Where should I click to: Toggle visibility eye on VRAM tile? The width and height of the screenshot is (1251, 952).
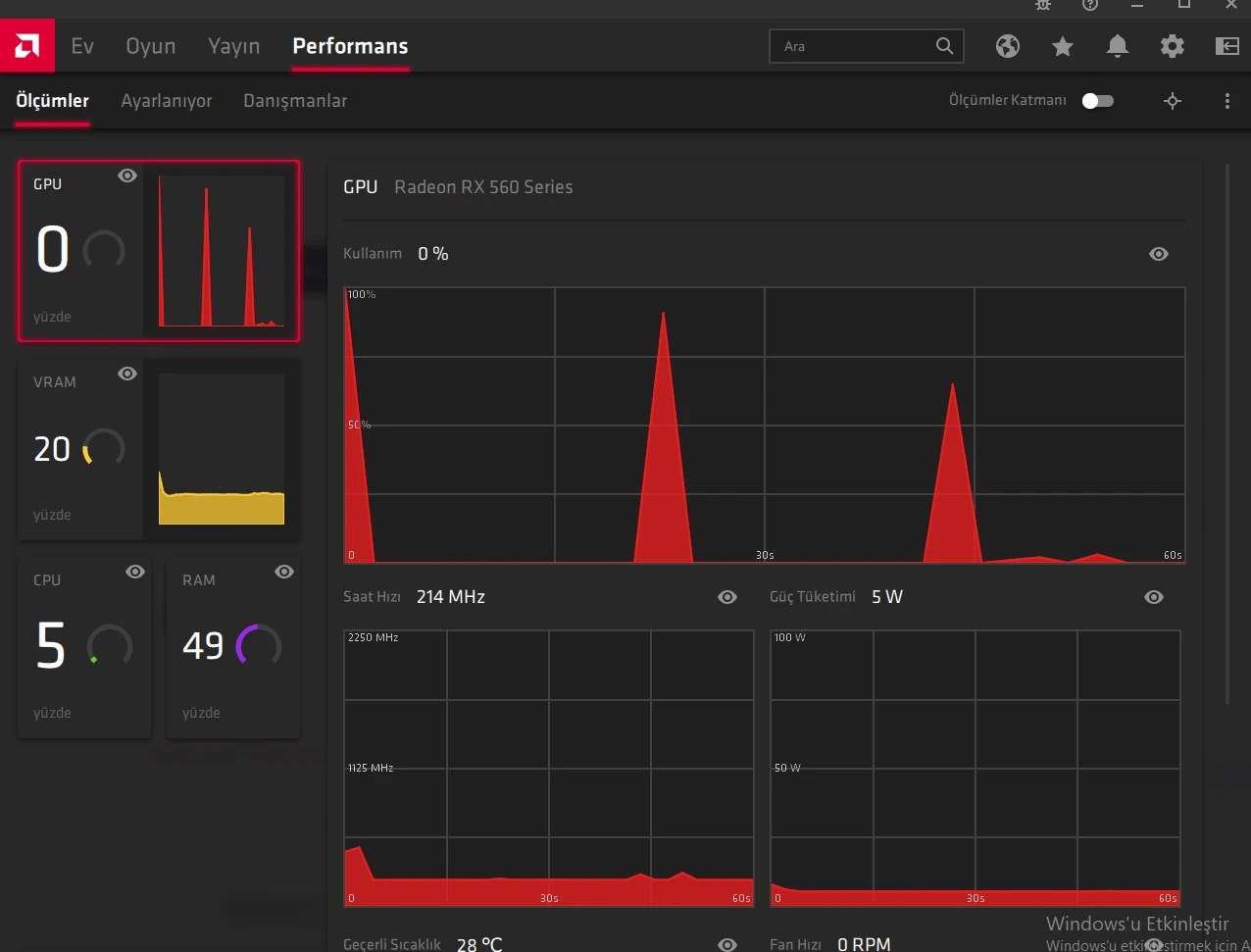[x=127, y=374]
